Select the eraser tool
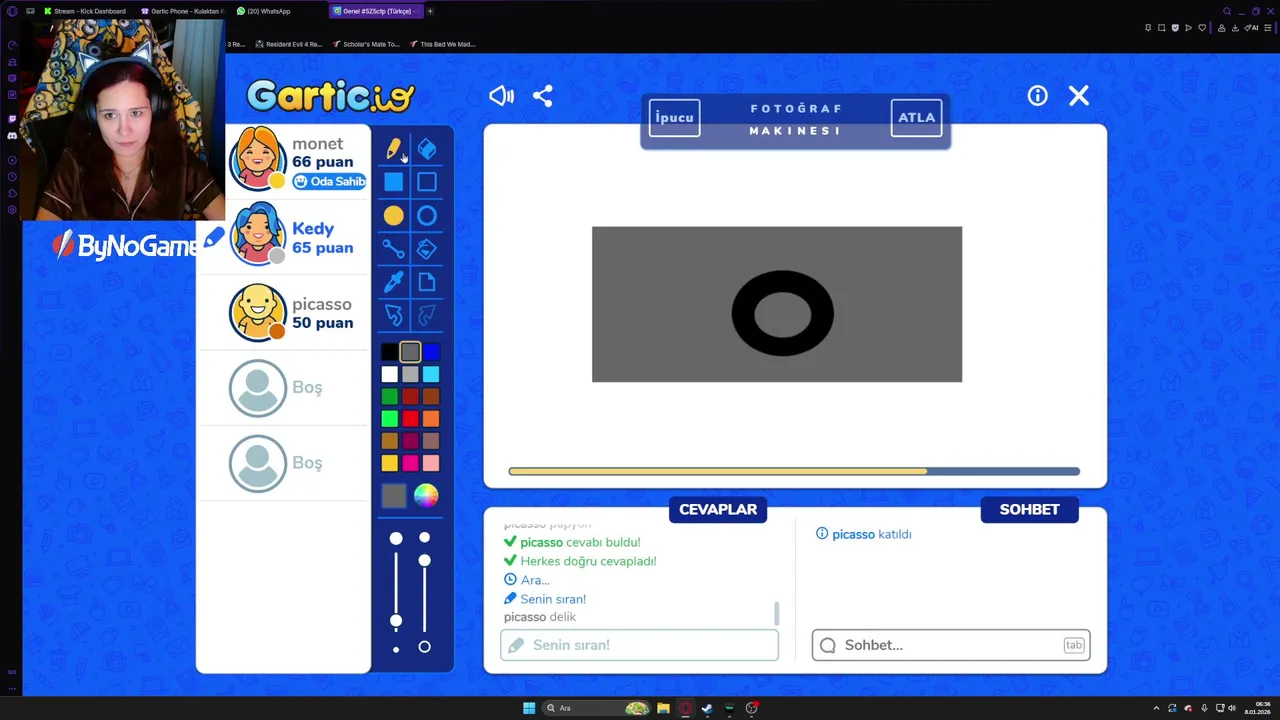This screenshot has width=1280, height=720. click(x=427, y=149)
